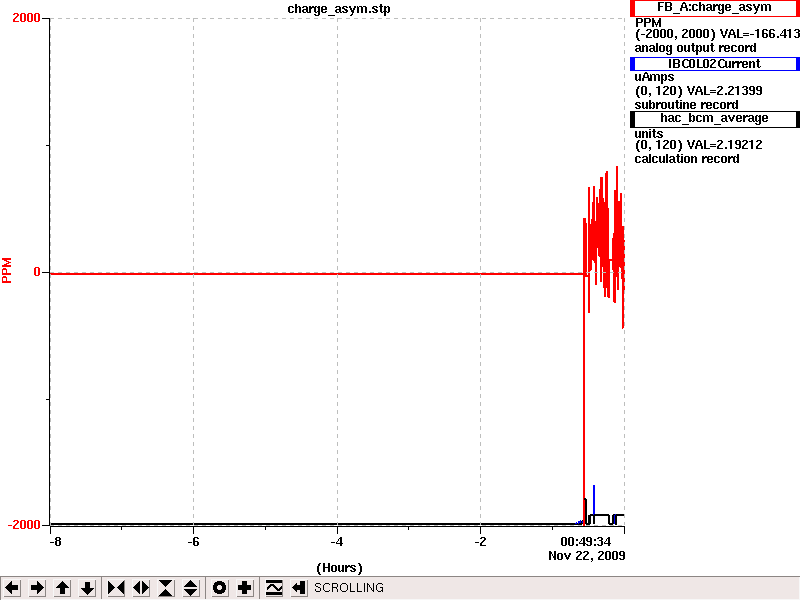
Task: Click the 'subroutine record' text
Action: tap(686, 105)
